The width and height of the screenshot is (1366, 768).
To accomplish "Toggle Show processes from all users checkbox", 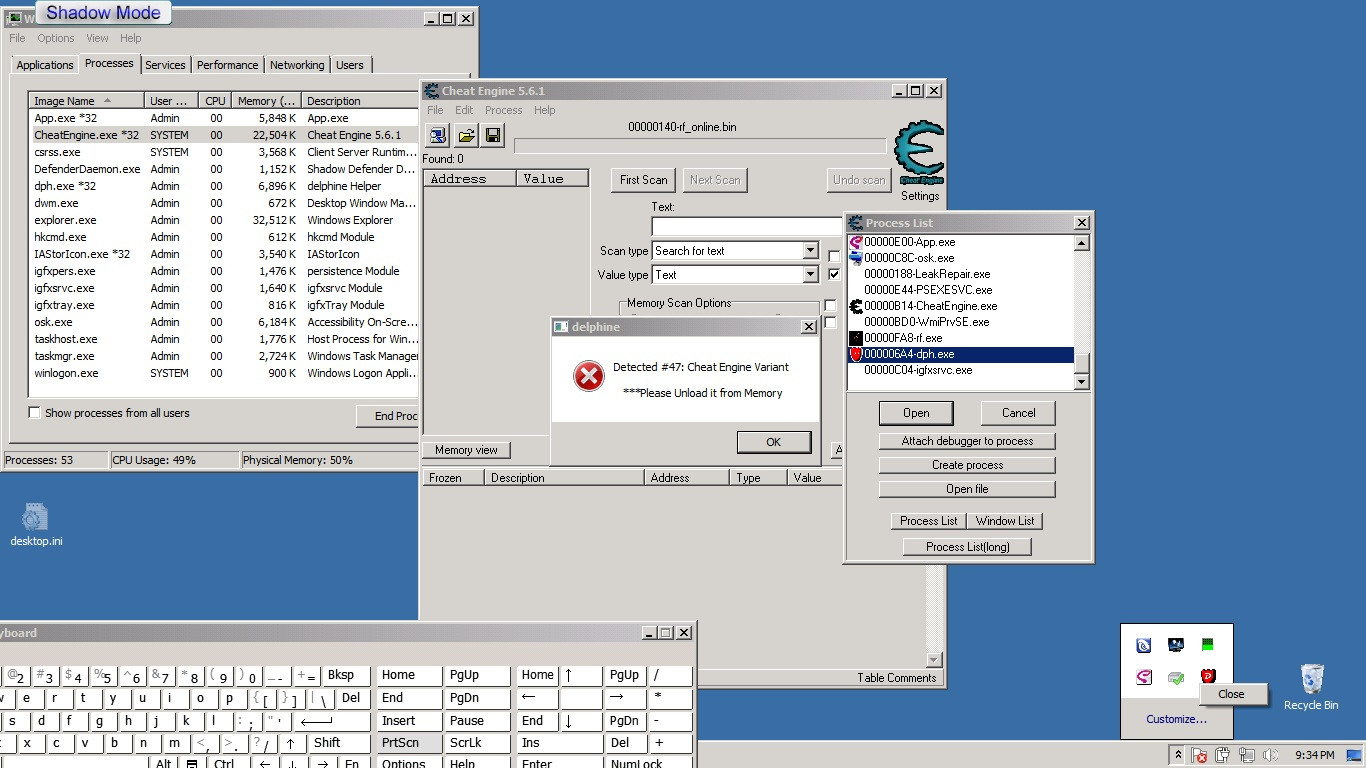I will click(x=35, y=413).
